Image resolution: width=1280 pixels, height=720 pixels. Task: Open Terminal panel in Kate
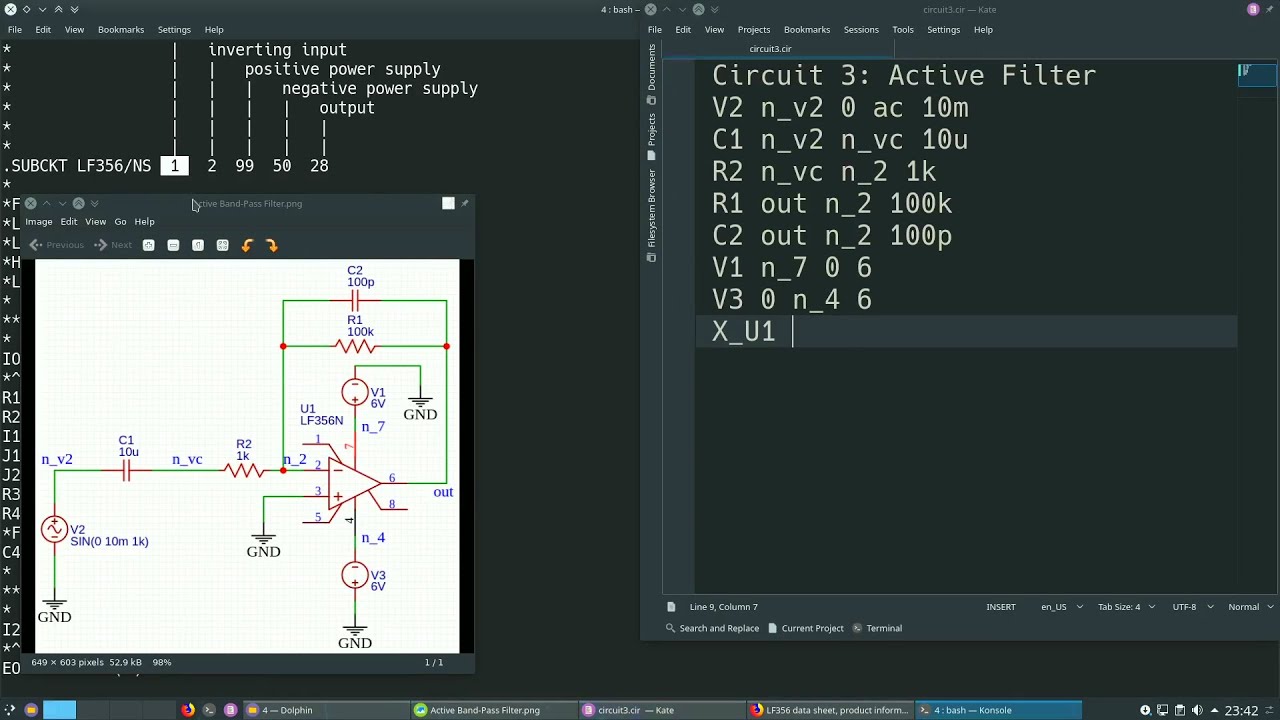877,628
